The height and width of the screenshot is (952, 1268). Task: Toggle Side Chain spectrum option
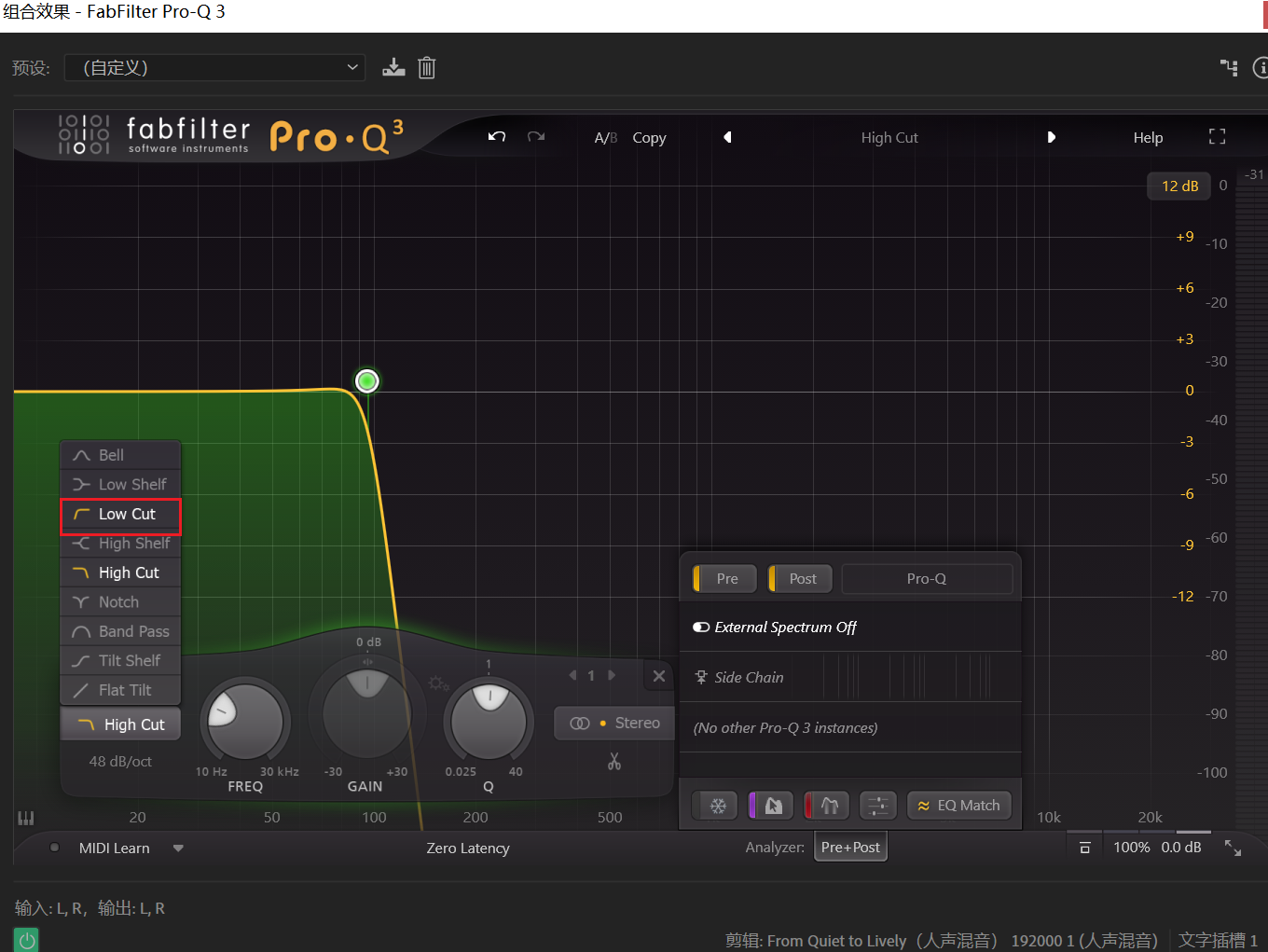tap(739, 678)
